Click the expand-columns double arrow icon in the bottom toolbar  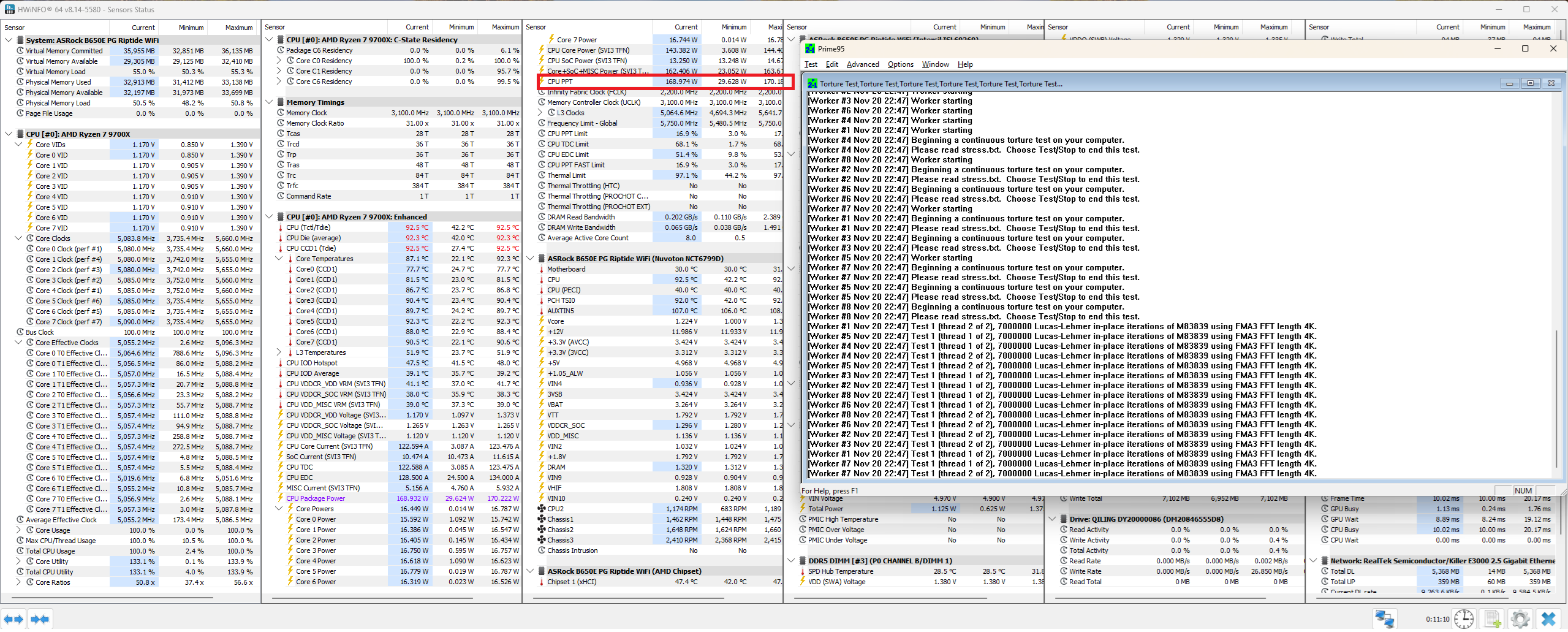tap(13, 619)
